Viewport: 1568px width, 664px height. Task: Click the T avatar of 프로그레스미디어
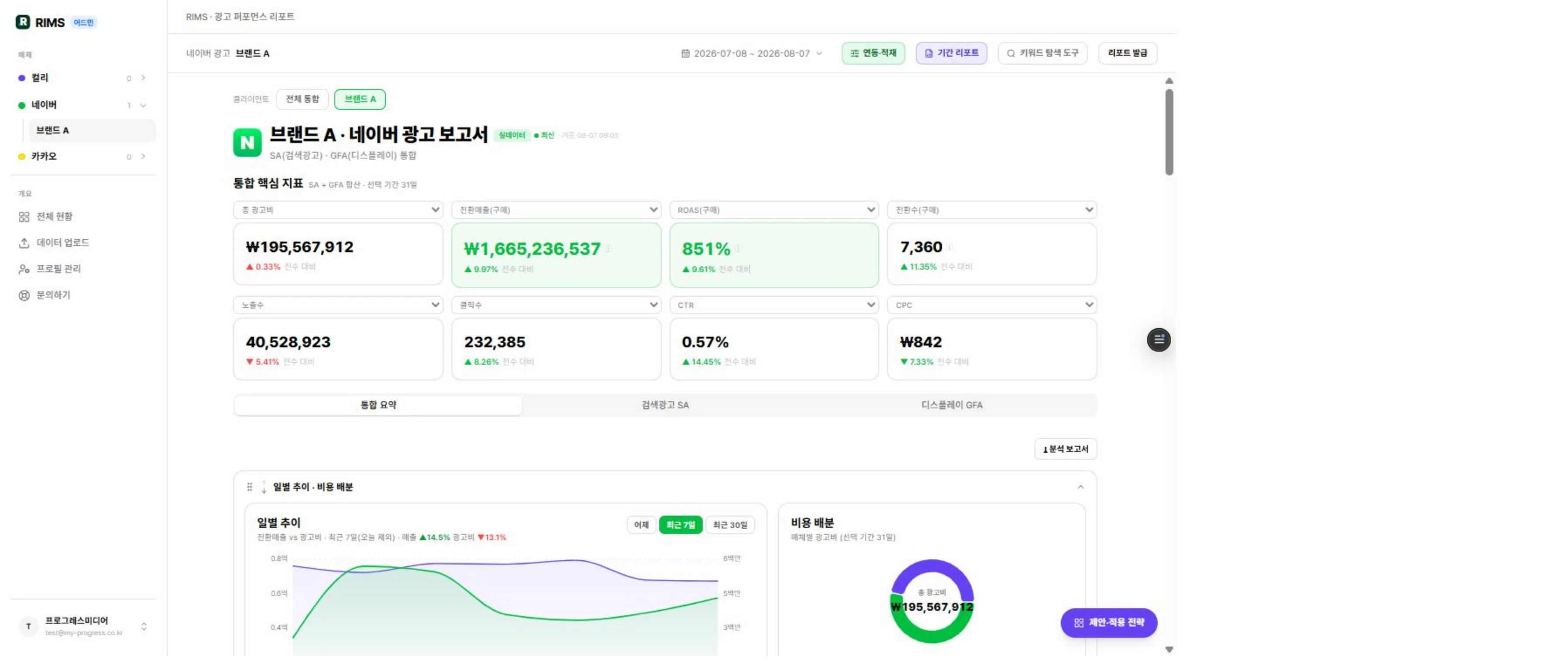(x=29, y=626)
